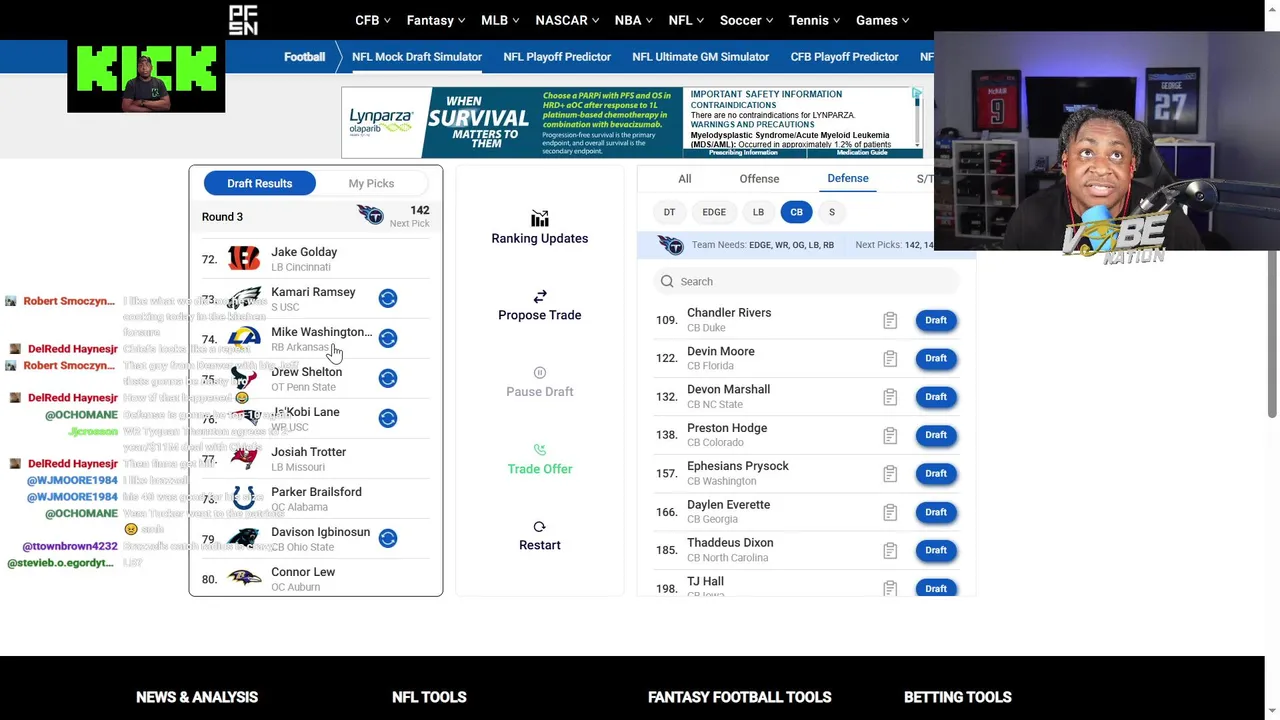
Task: Expand the NASCAR menu dropdown
Action: pos(568,20)
